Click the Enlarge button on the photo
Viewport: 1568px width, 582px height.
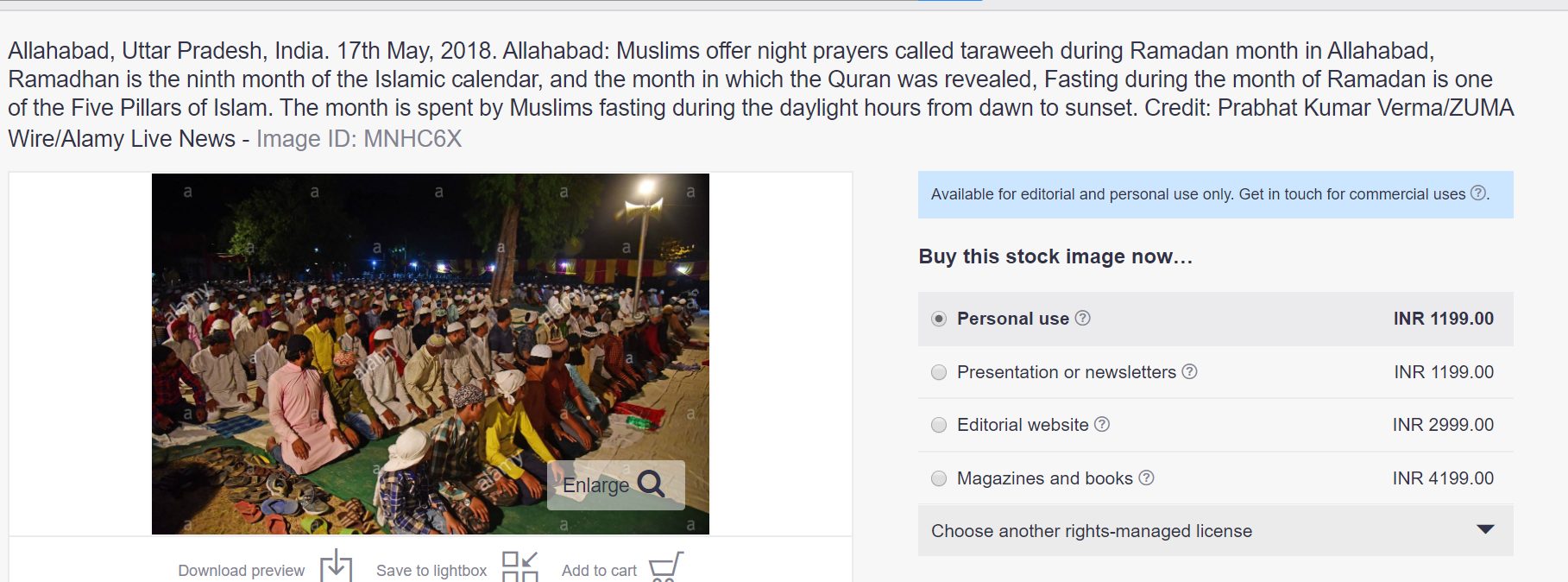[616, 484]
